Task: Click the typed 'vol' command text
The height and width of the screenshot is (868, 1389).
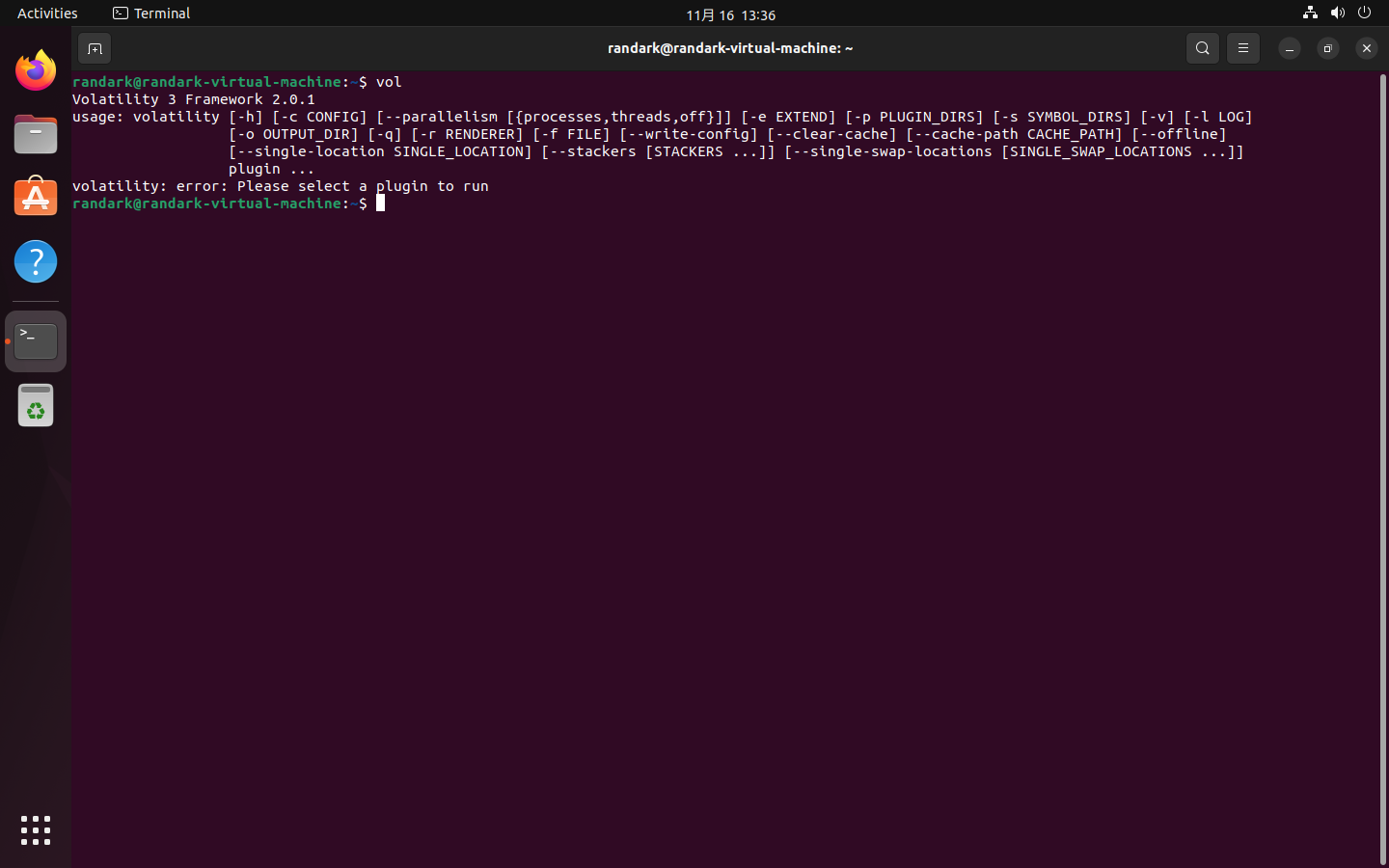Action: coord(389,82)
